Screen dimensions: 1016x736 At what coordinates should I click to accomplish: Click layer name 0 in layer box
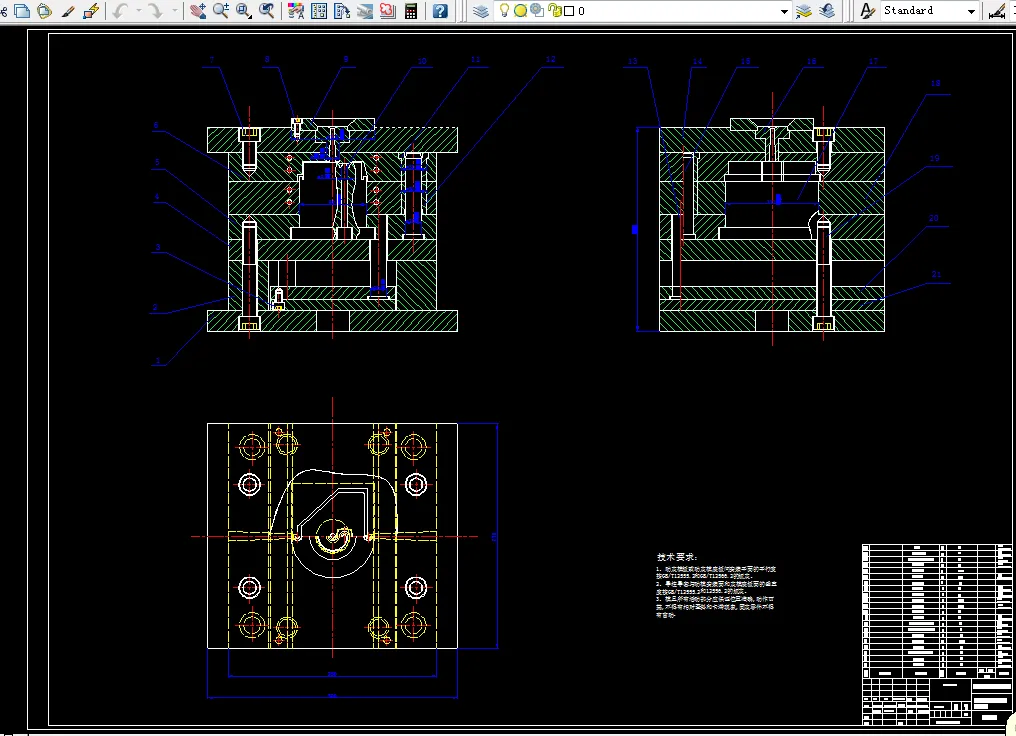point(581,11)
